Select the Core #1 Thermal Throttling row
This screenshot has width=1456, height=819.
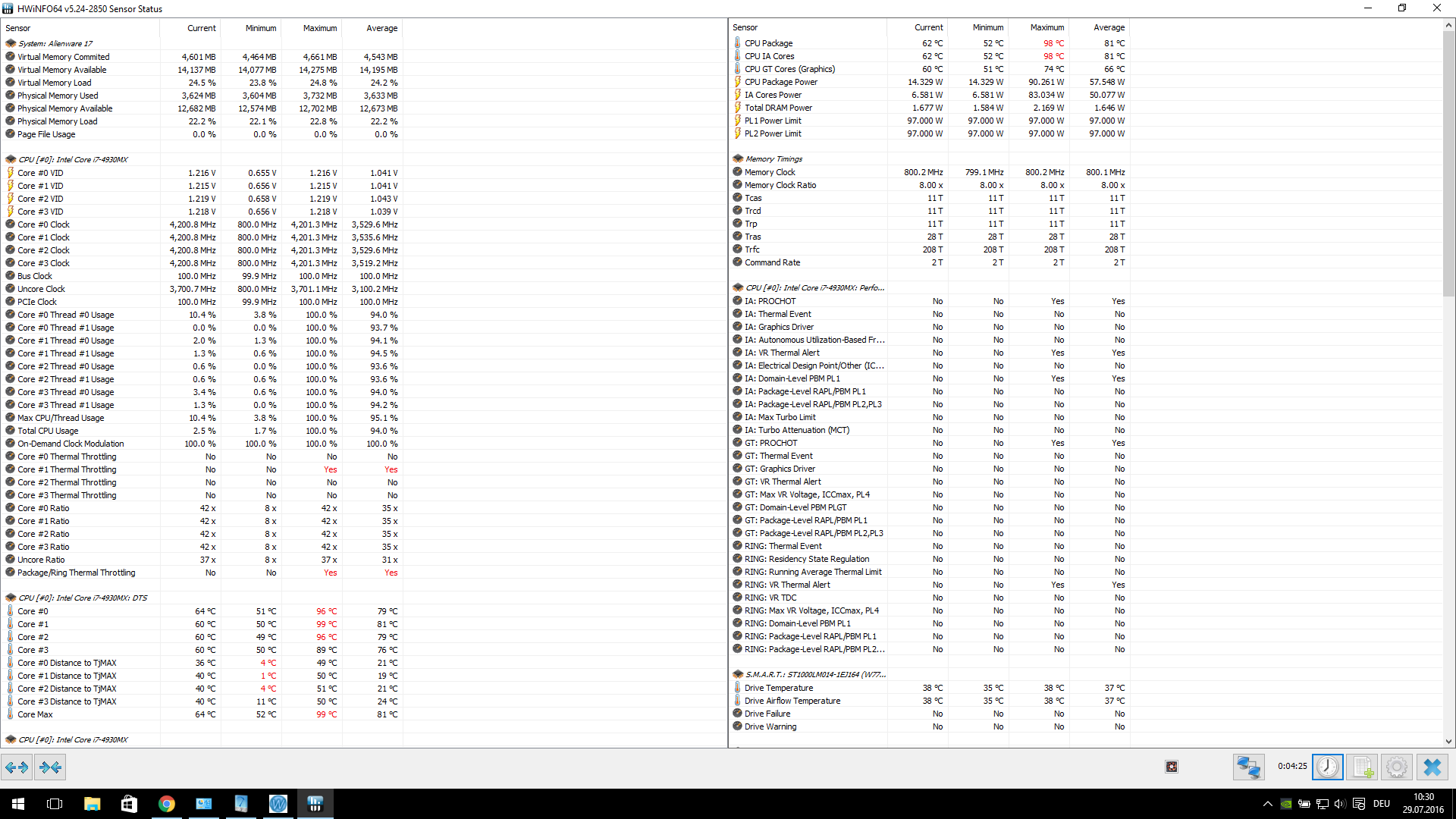click(x=201, y=469)
